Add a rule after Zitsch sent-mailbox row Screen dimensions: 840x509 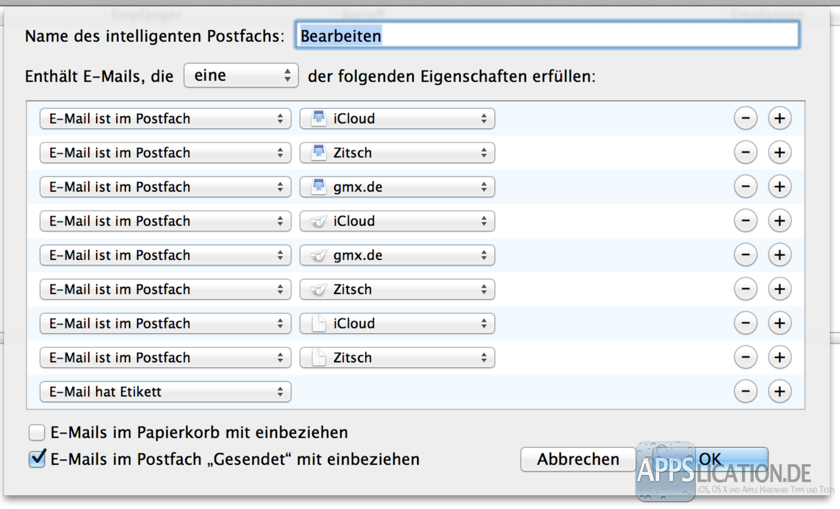tap(779, 289)
